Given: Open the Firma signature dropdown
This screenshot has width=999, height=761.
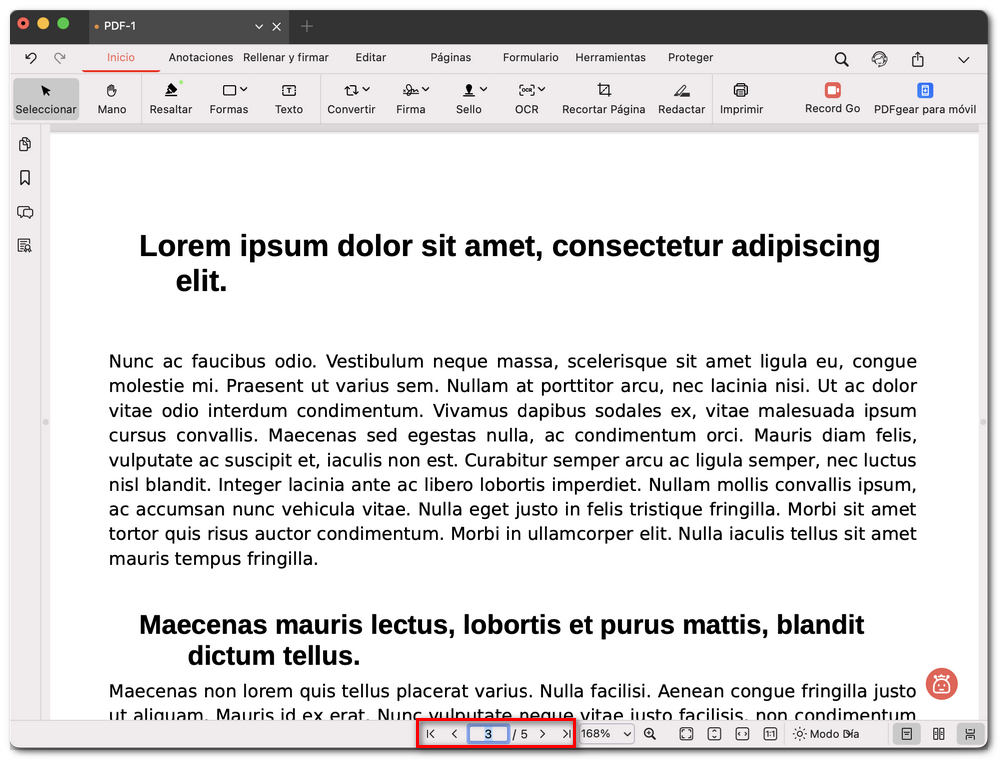Looking at the screenshot, I should click(411, 97).
